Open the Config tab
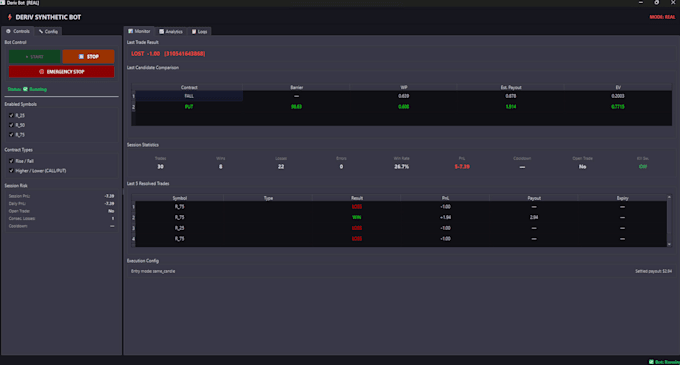680x365 pixels. coord(48,31)
